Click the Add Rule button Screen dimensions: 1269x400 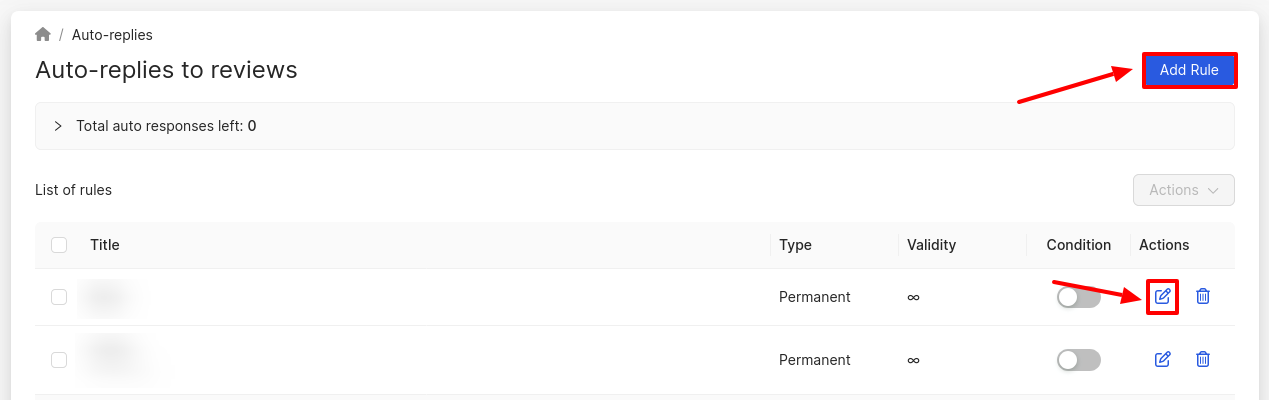point(1189,70)
